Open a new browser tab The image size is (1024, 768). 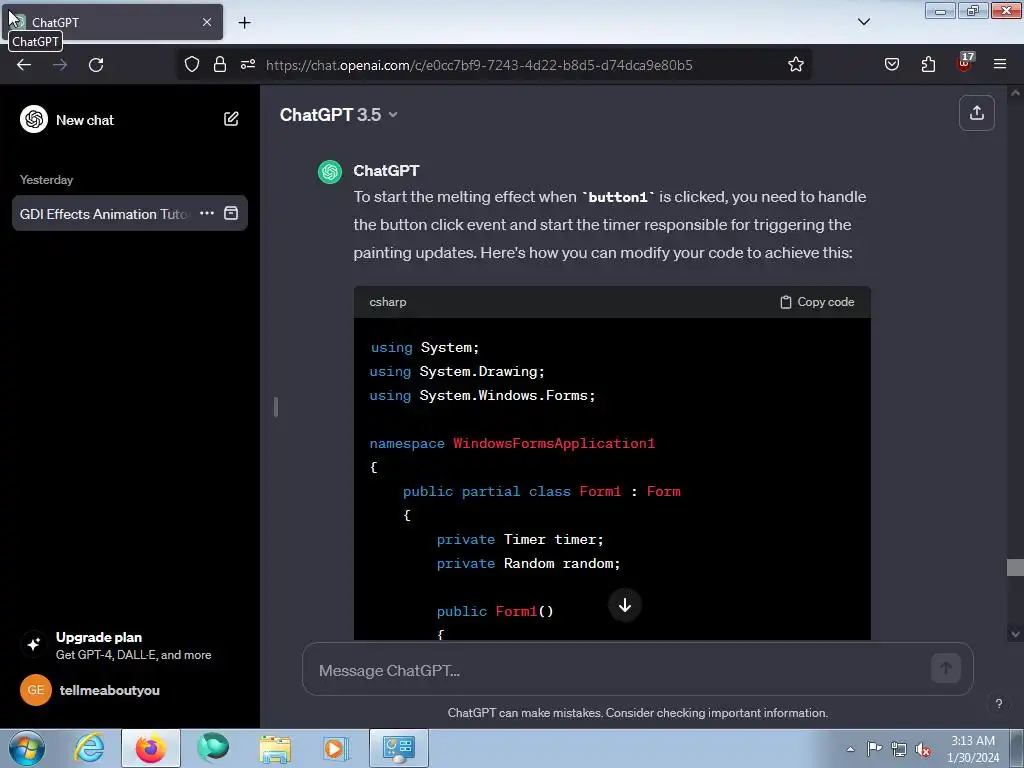point(244,23)
